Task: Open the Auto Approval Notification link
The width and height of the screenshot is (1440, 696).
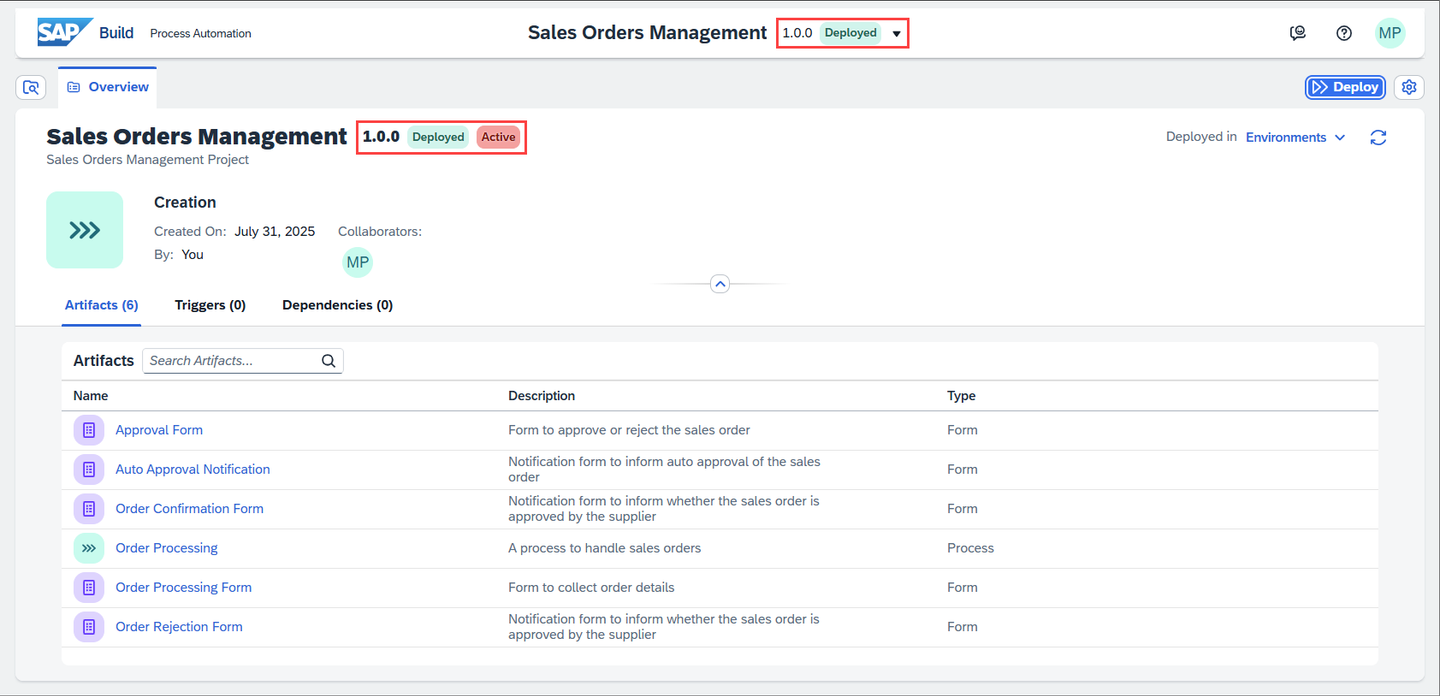Action: click(x=193, y=469)
